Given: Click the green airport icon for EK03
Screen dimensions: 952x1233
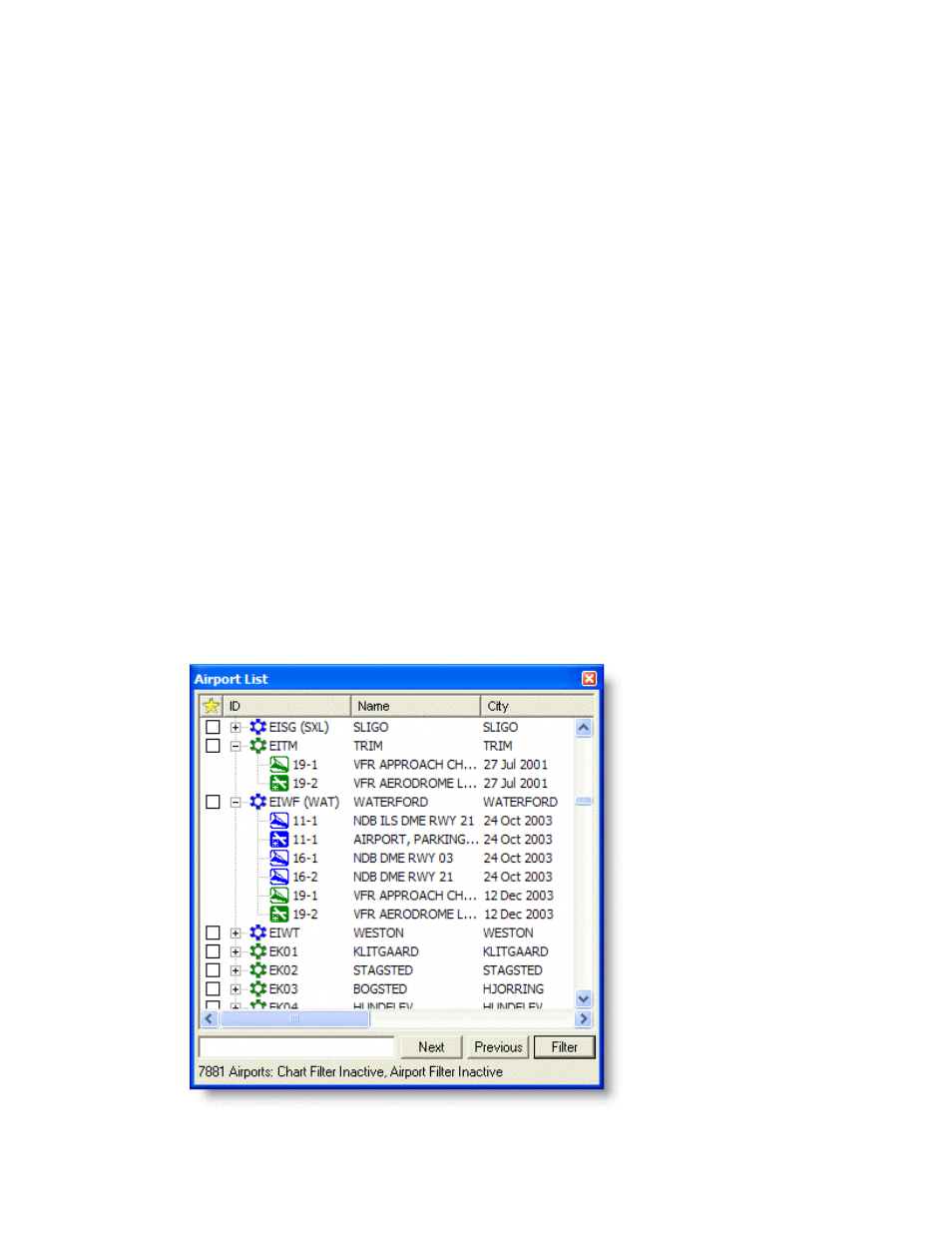Looking at the screenshot, I should [x=258, y=989].
